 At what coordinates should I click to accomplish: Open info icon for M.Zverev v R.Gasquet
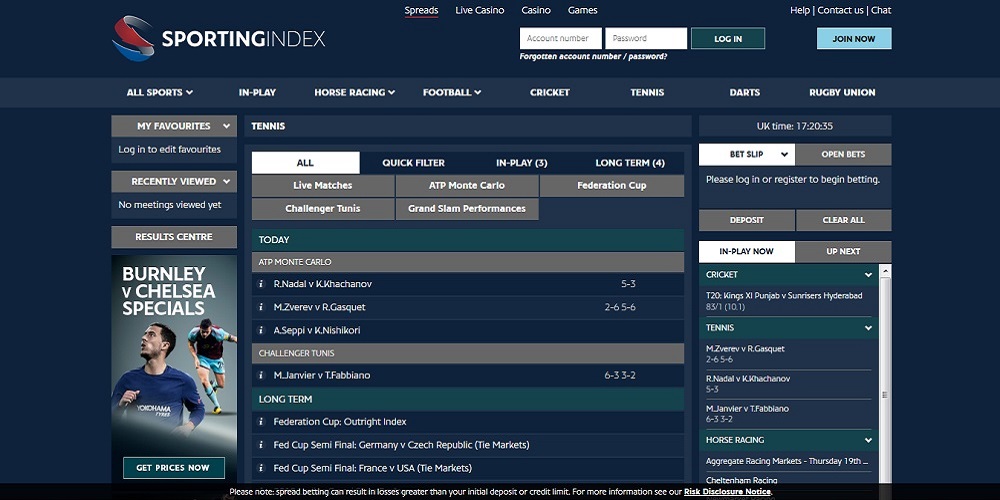pos(261,307)
